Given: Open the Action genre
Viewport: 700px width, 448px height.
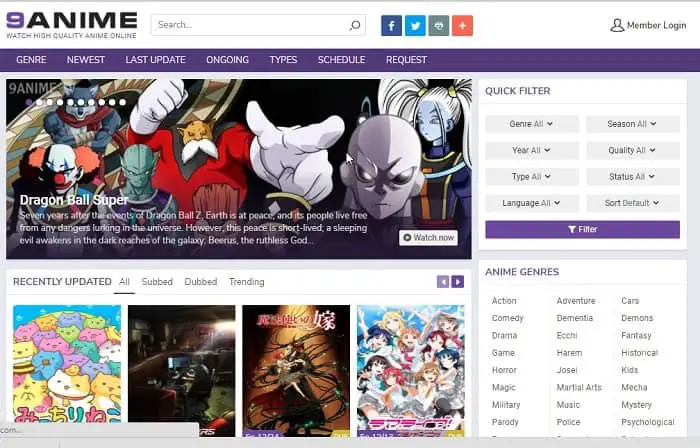Looking at the screenshot, I should (x=504, y=301).
